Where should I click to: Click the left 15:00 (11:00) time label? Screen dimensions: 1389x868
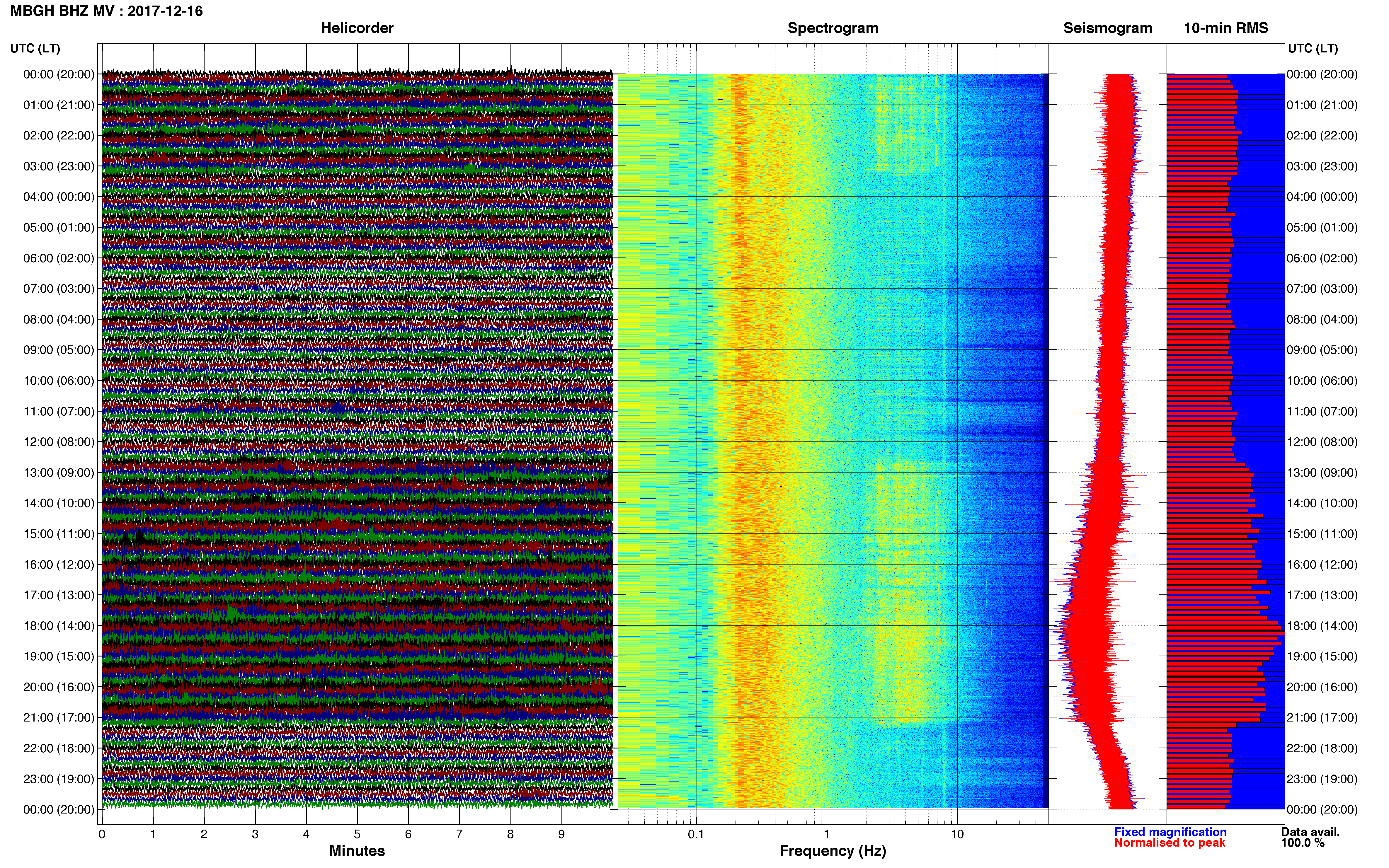click(x=59, y=534)
